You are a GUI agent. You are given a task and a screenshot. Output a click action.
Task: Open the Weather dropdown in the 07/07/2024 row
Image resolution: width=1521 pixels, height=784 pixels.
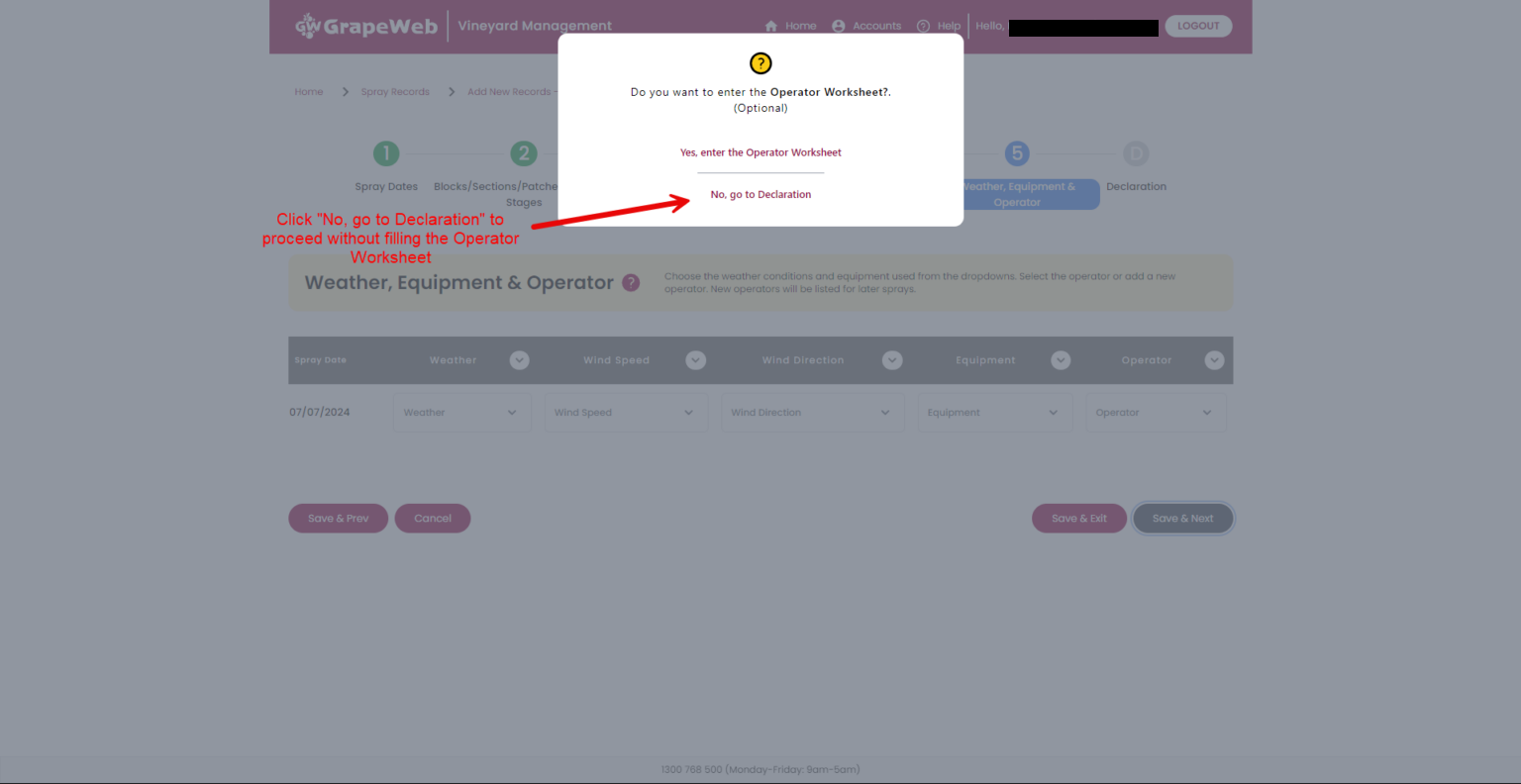click(x=461, y=413)
